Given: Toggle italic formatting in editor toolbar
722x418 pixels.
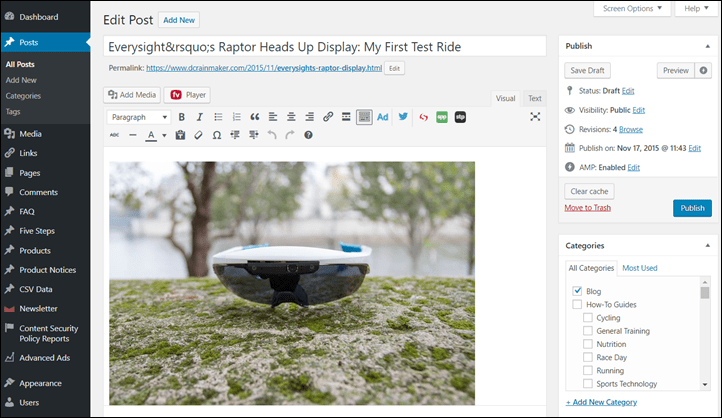Looking at the screenshot, I should (x=199, y=117).
